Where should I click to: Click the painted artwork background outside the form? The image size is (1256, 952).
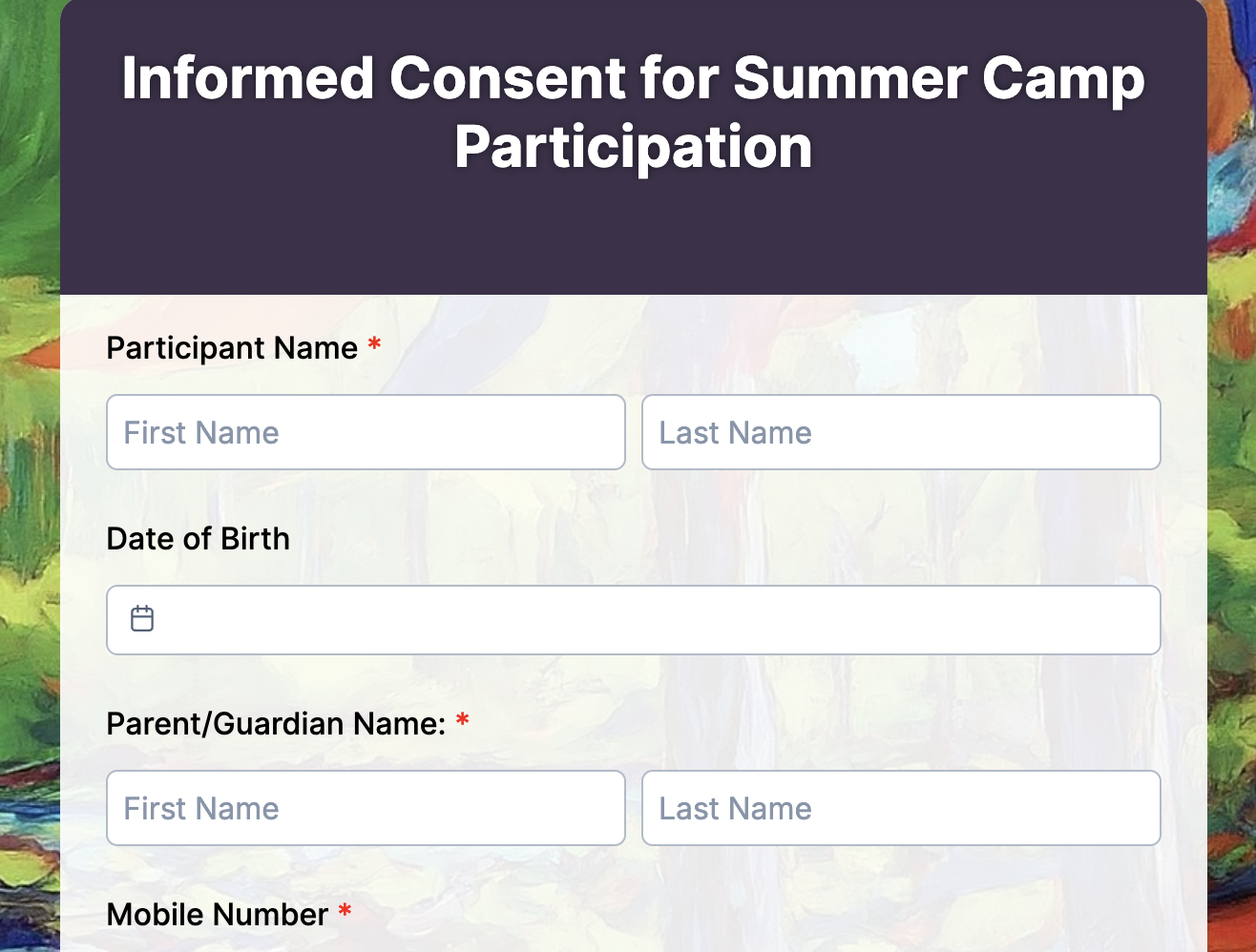29,477
